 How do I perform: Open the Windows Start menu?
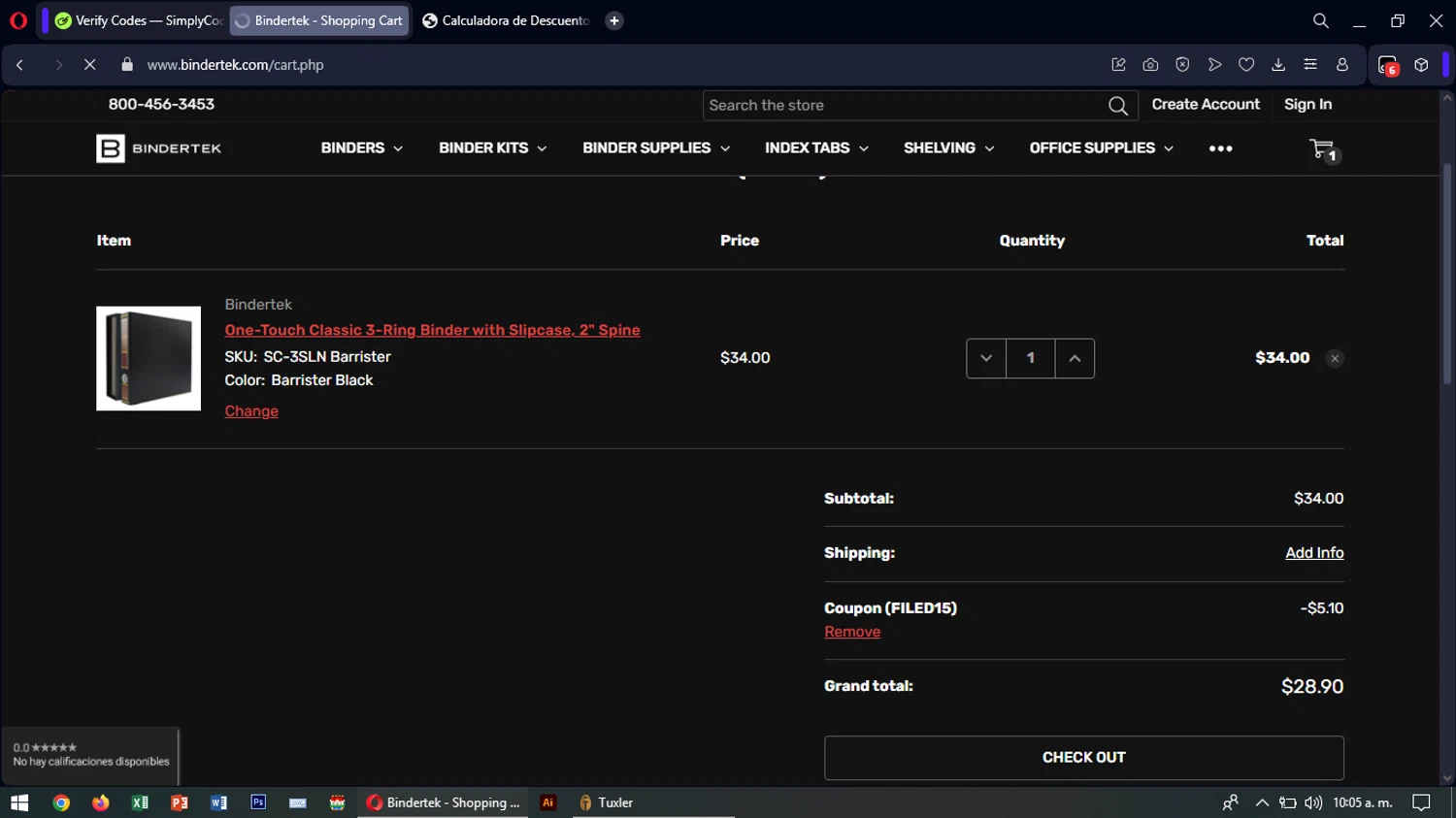pos(19,802)
